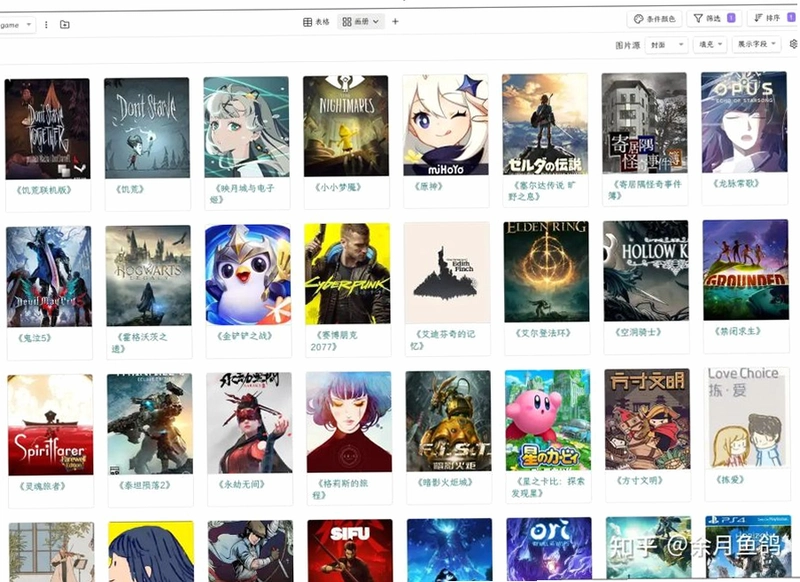Open gear settings next to 展示字段
The width and height of the screenshot is (800, 582).
click(x=793, y=44)
